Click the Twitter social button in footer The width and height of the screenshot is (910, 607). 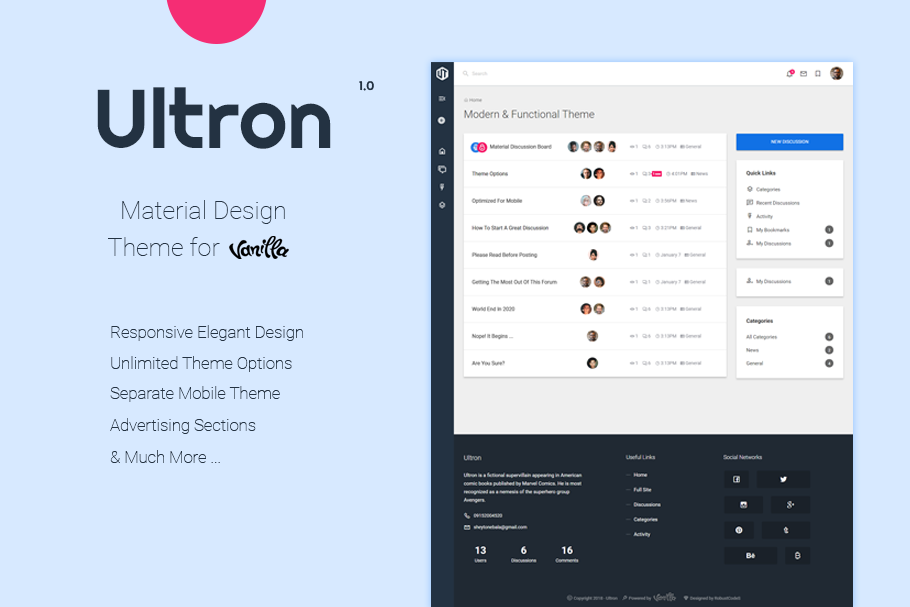[x=783, y=480]
